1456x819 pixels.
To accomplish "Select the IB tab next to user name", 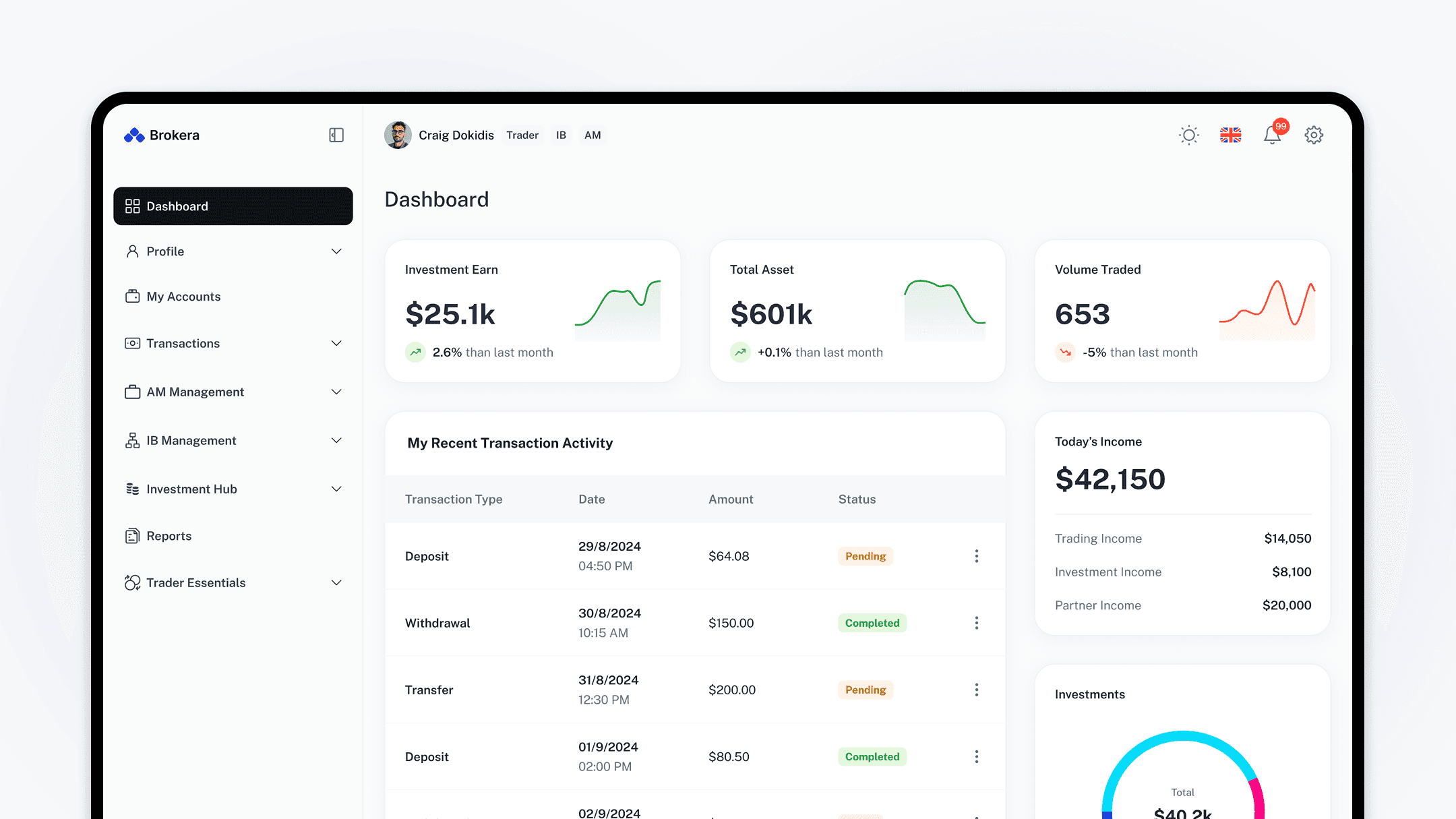I will tap(560, 135).
